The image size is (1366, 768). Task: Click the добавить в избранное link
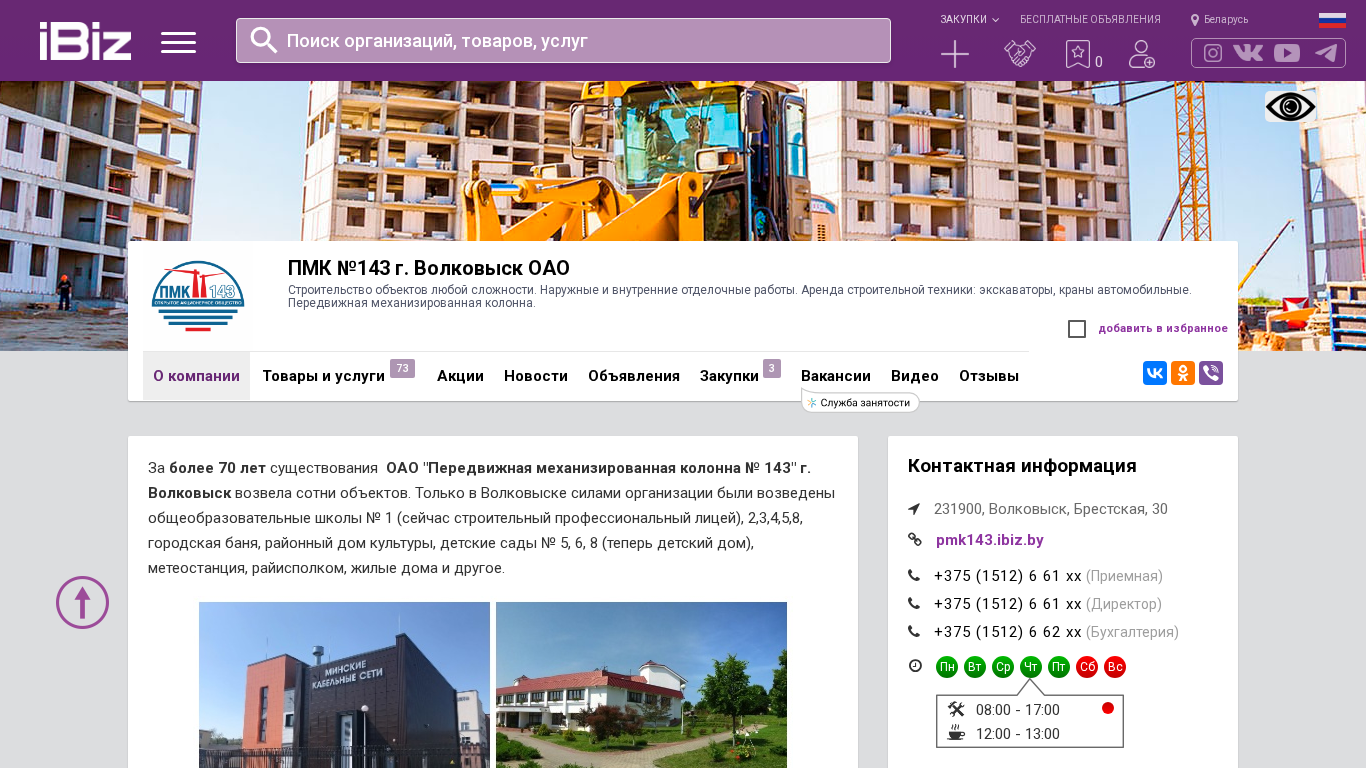tap(1163, 329)
